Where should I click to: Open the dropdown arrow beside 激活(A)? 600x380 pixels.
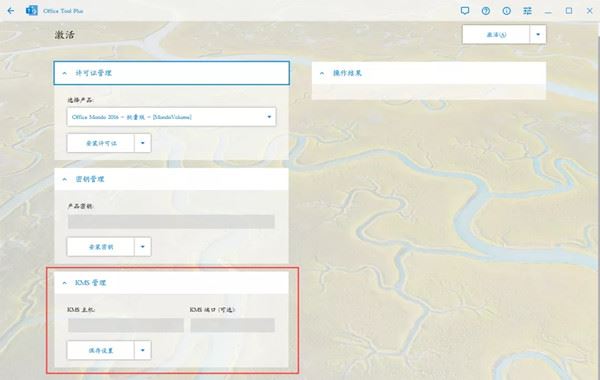[x=538, y=34]
